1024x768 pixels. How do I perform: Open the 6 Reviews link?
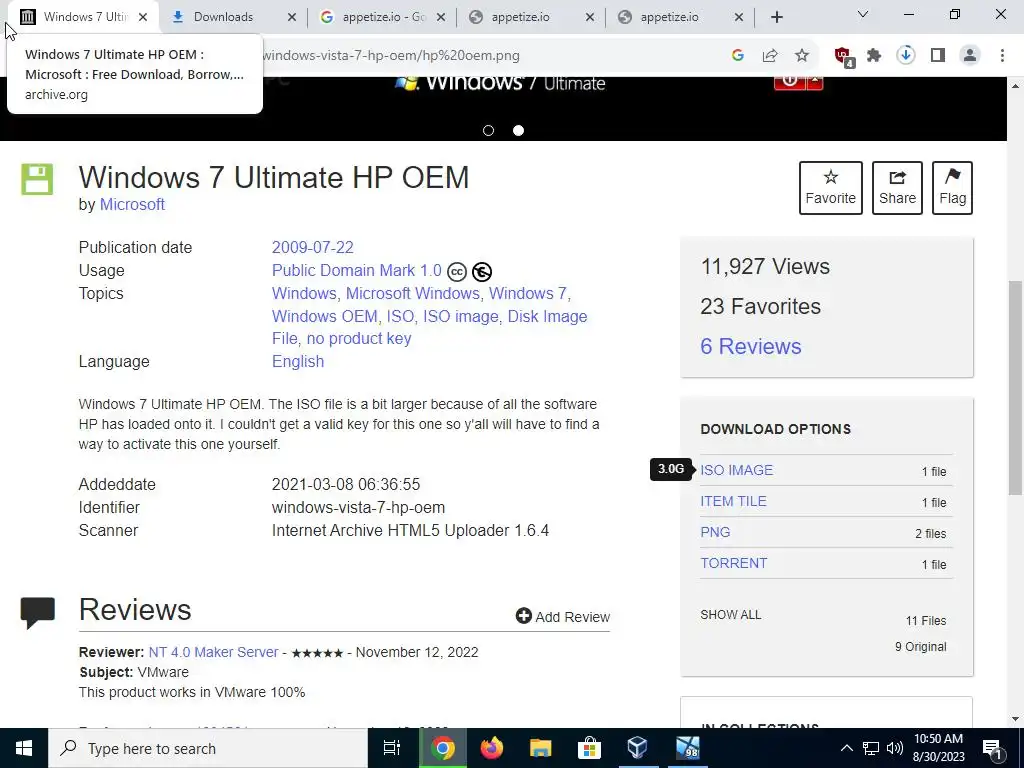751,346
